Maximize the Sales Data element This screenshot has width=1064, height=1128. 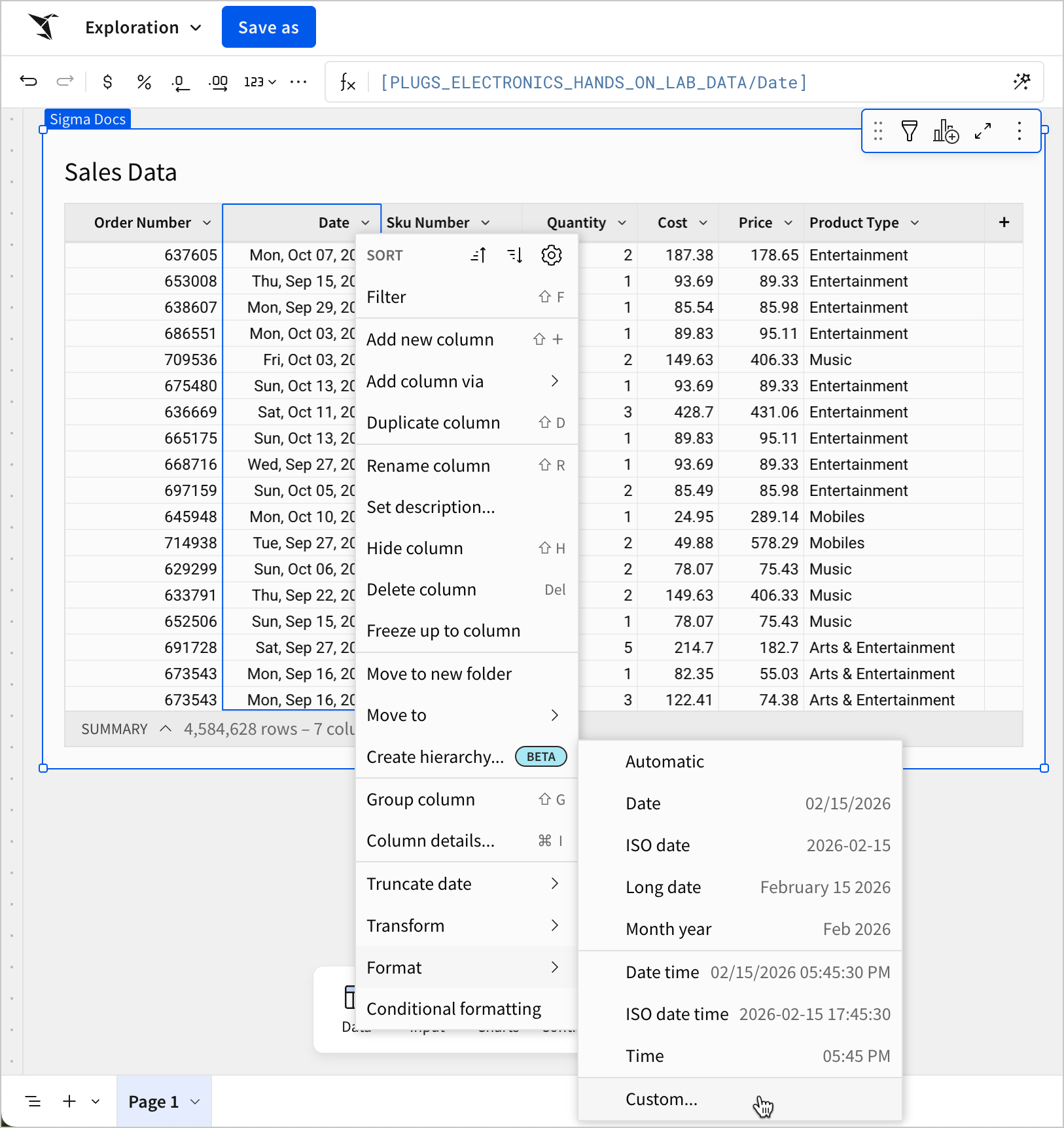pos(983,131)
